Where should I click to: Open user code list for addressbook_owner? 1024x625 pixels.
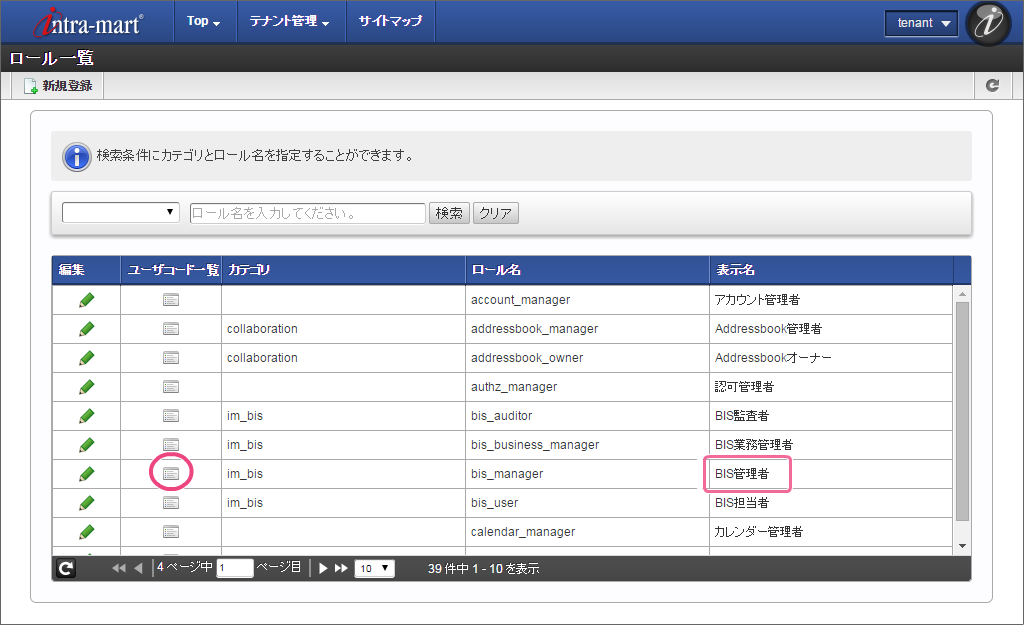coord(171,358)
